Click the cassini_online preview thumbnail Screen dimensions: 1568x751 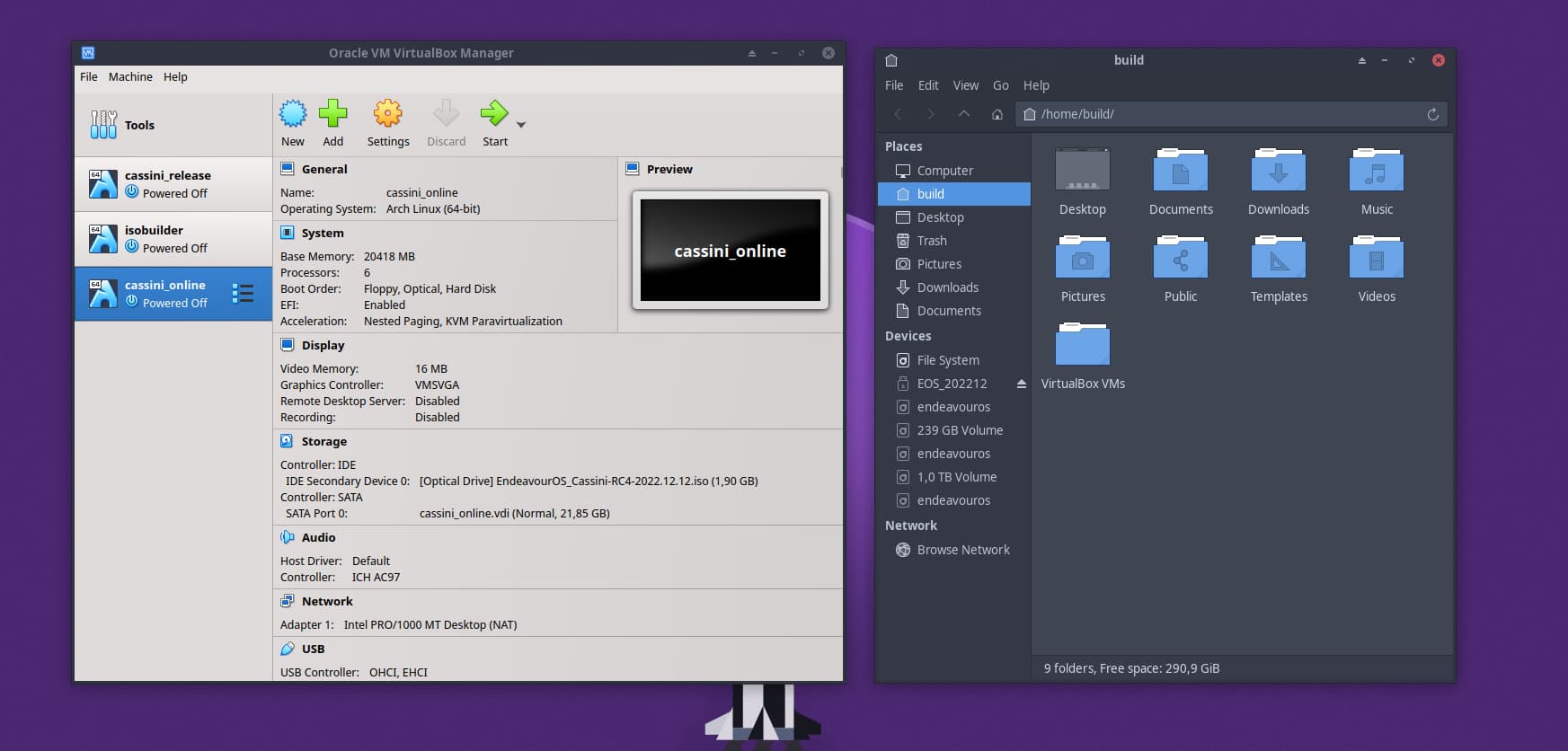(x=730, y=250)
